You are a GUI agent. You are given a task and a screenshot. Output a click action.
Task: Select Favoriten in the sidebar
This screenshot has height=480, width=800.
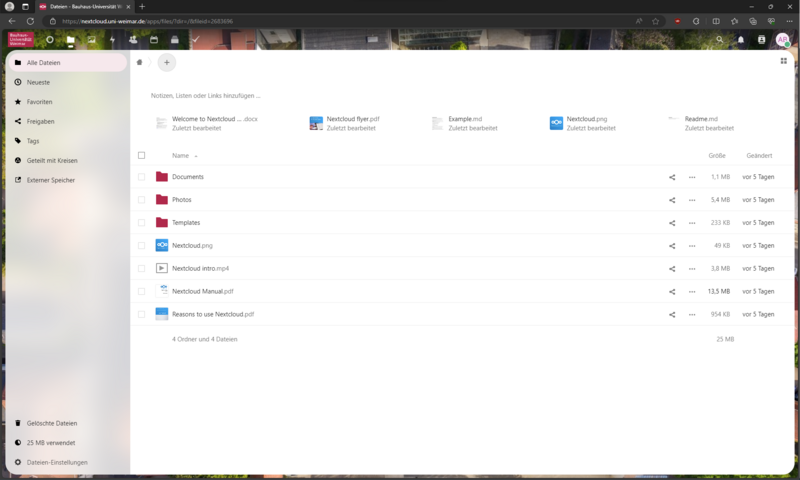point(67,102)
